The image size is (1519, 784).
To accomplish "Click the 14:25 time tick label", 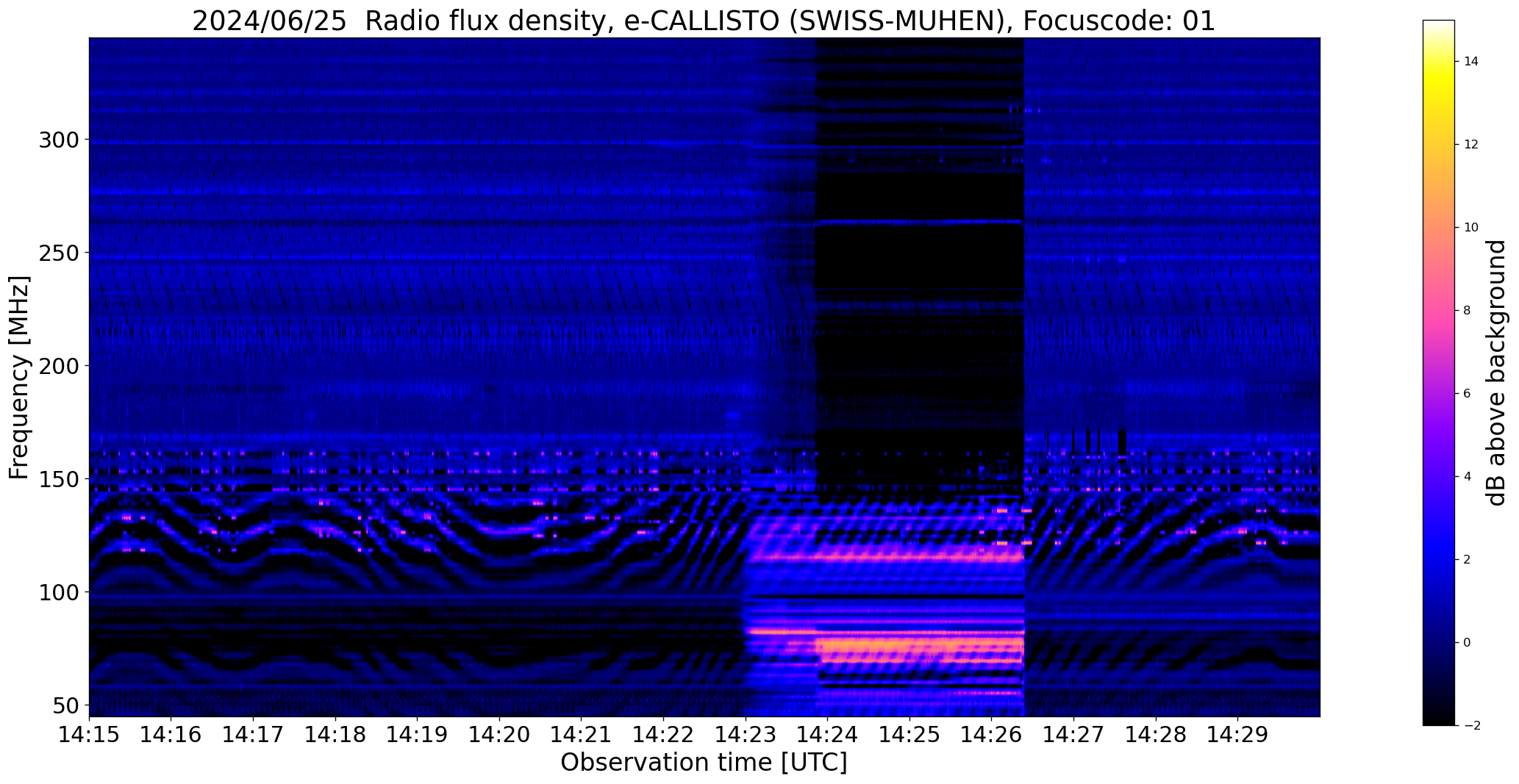I will [910, 735].
